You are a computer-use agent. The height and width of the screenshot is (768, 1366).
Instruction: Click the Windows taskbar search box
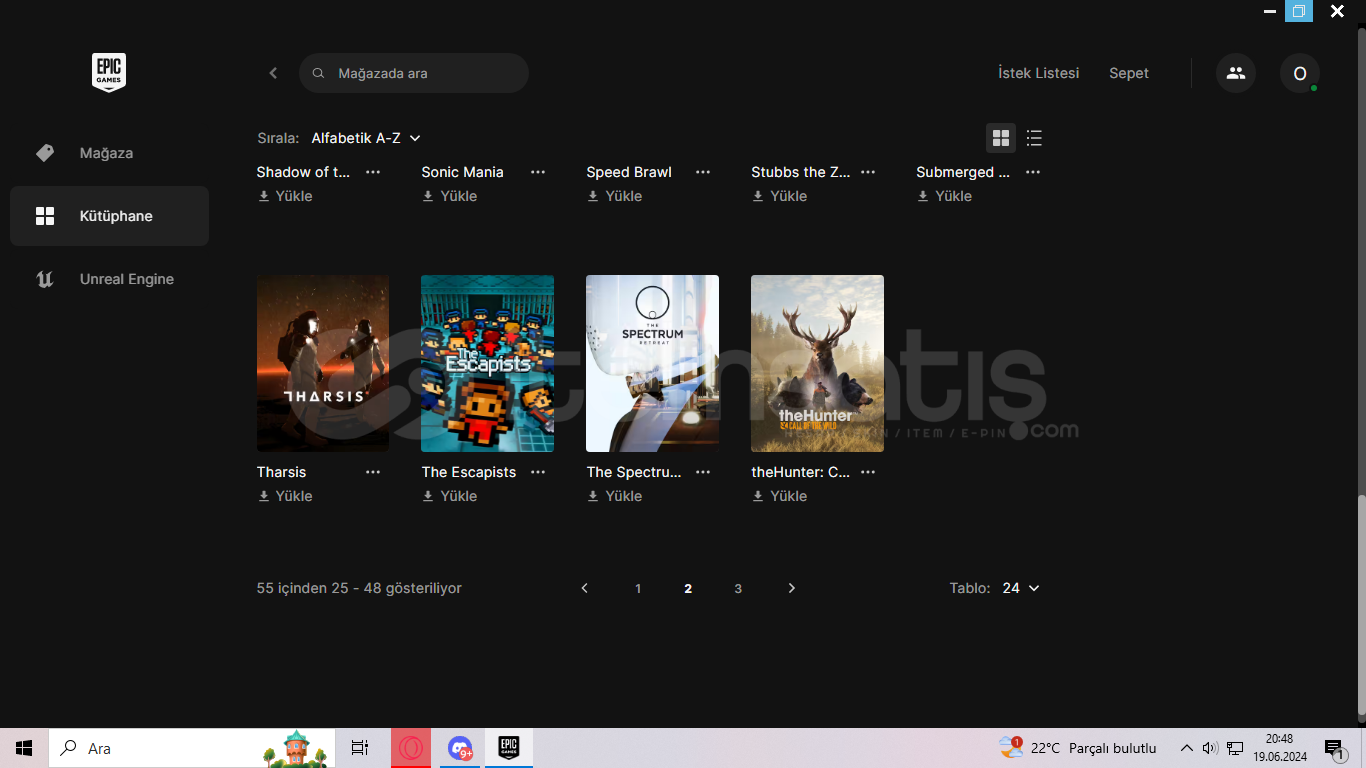192,748
